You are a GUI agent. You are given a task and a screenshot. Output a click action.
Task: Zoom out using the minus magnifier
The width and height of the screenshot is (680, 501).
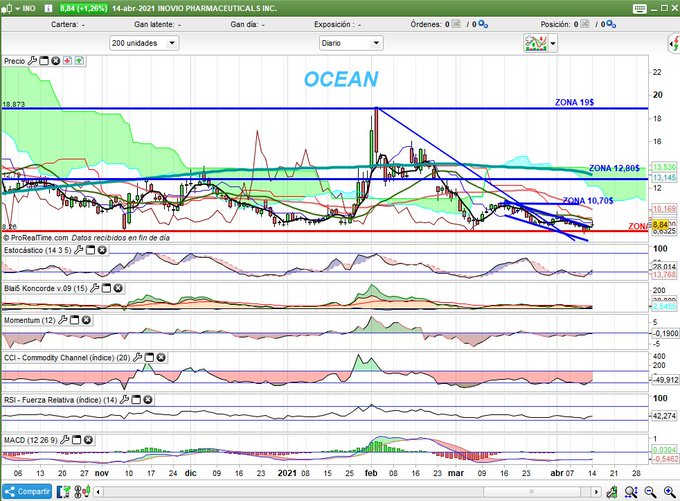tap(650, 491)
